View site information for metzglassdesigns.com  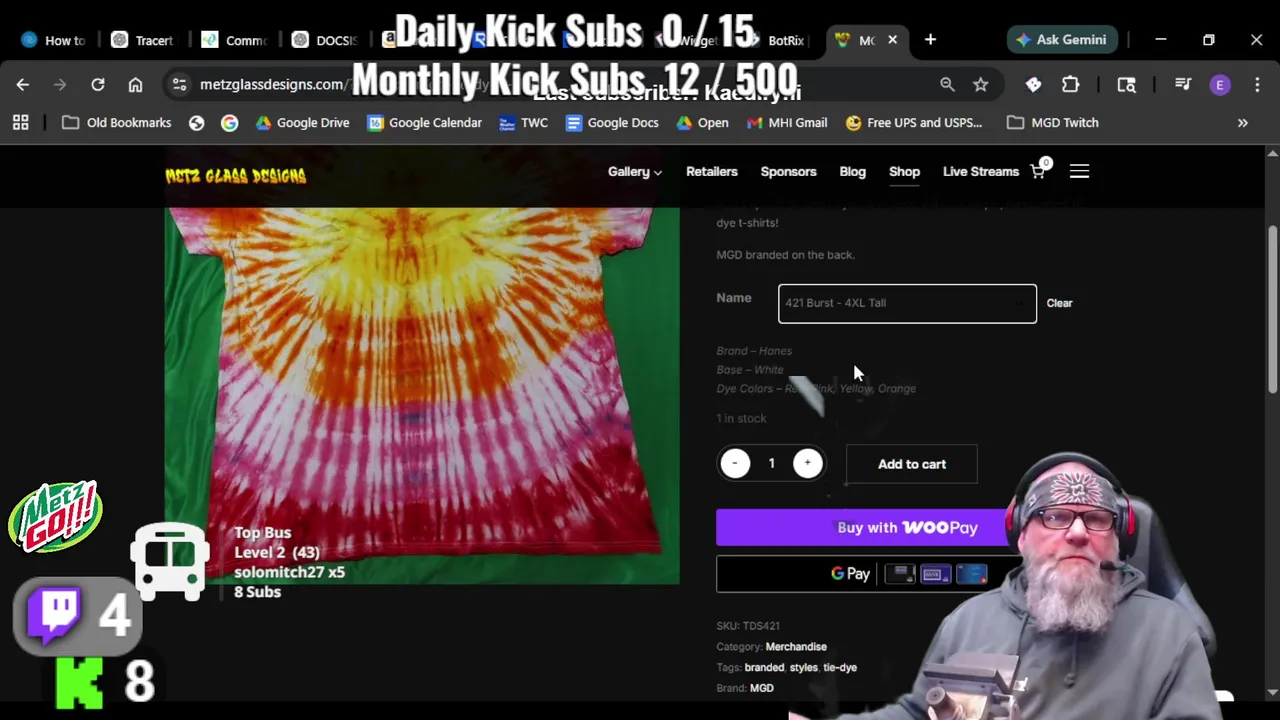click(x=179, y=85)
